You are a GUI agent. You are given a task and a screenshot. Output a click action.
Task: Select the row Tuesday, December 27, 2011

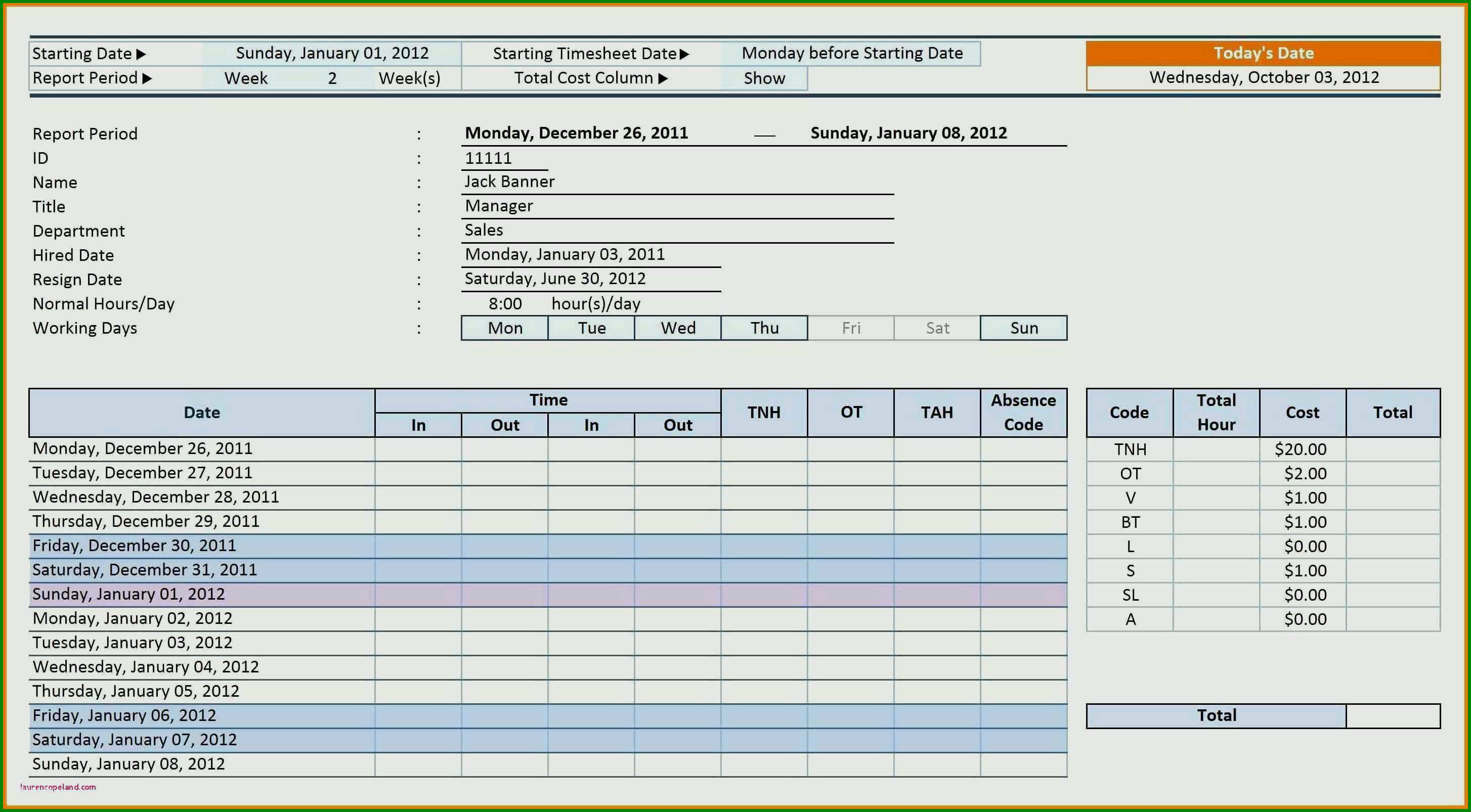(x=548, y=473)
